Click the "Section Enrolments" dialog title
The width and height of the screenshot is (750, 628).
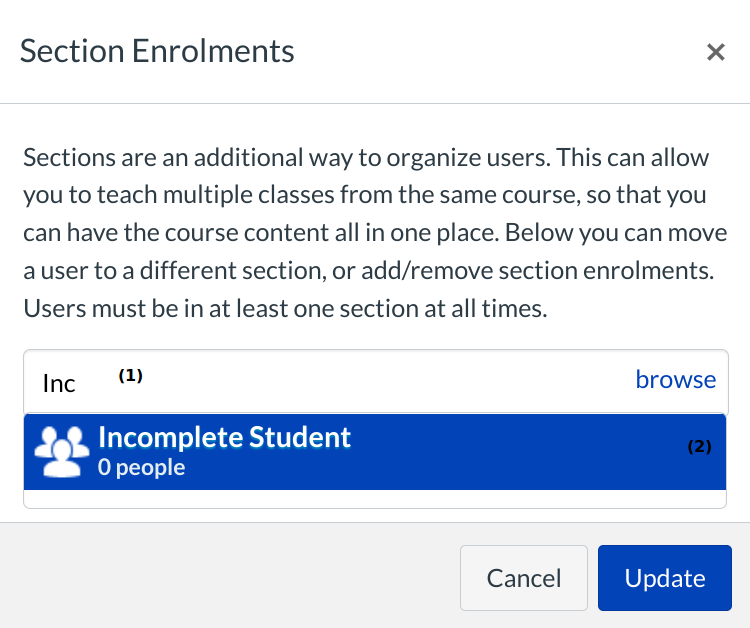pyautogui.click(x=157, y=51)
